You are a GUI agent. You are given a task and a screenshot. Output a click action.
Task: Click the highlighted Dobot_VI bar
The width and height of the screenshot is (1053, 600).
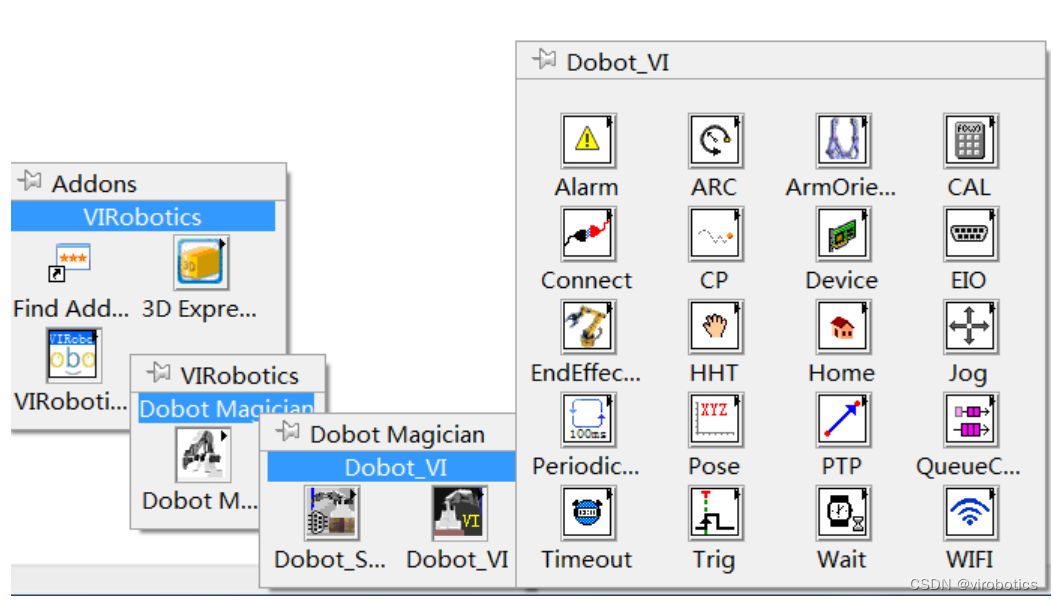(392, 467)
